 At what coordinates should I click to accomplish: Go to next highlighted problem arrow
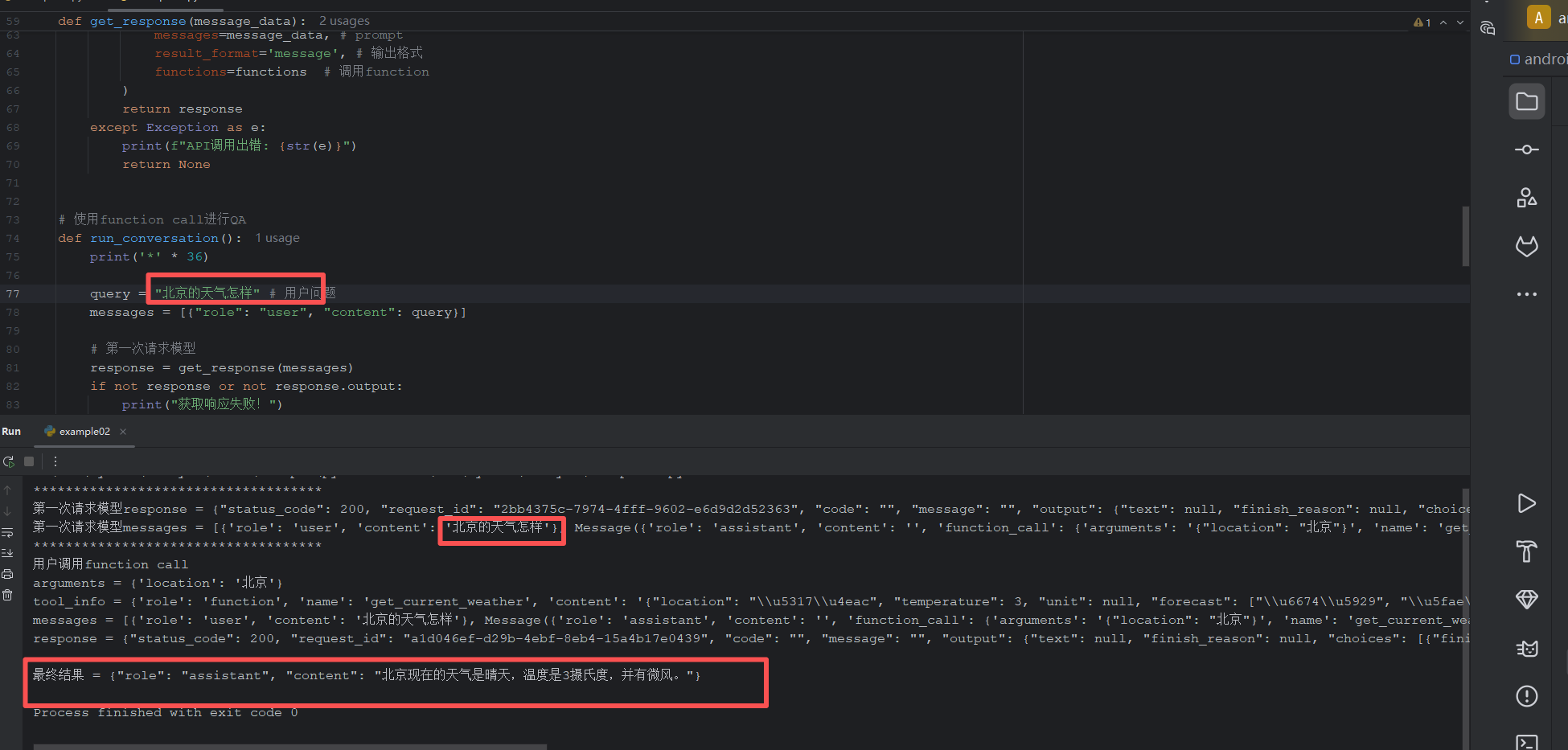(x=1460, y=23)
